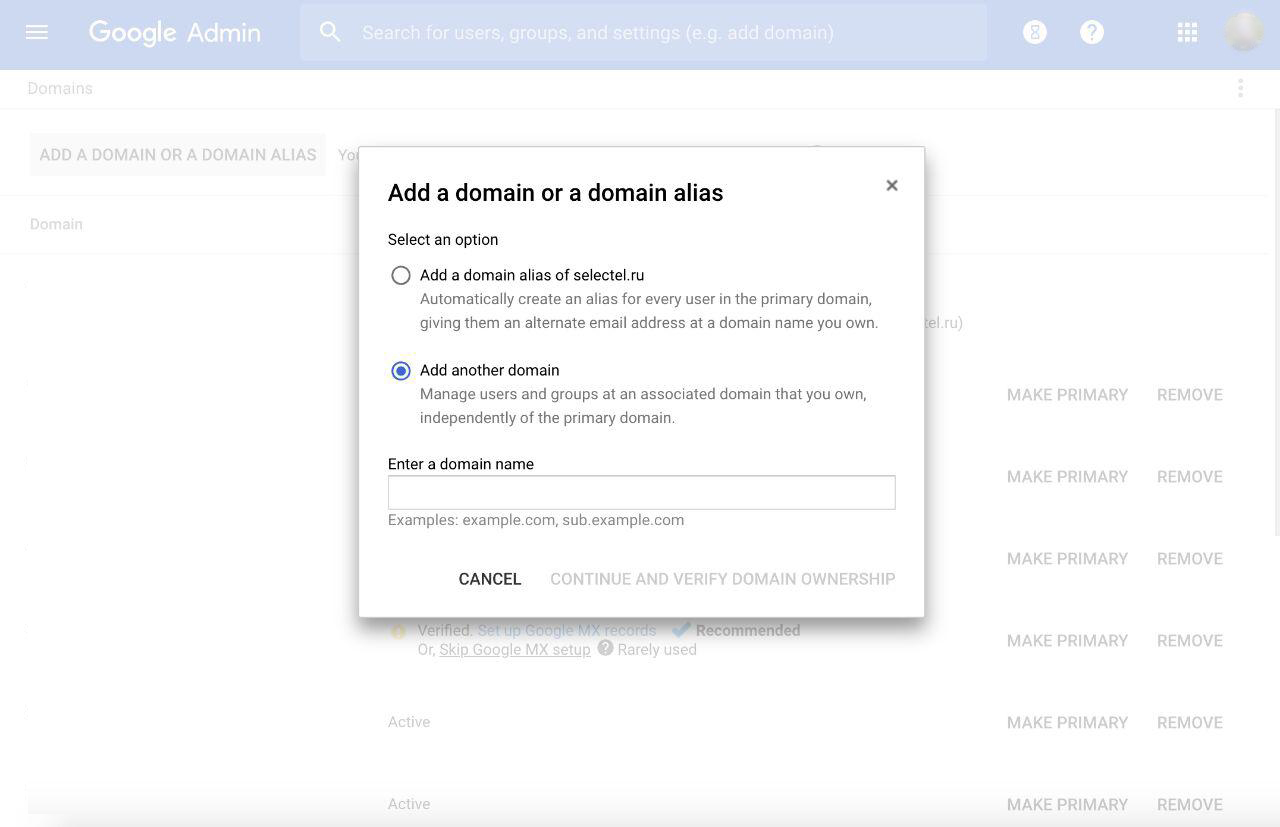
Task: Close the dialog with the X icon
Action: [x=892, y=185]
